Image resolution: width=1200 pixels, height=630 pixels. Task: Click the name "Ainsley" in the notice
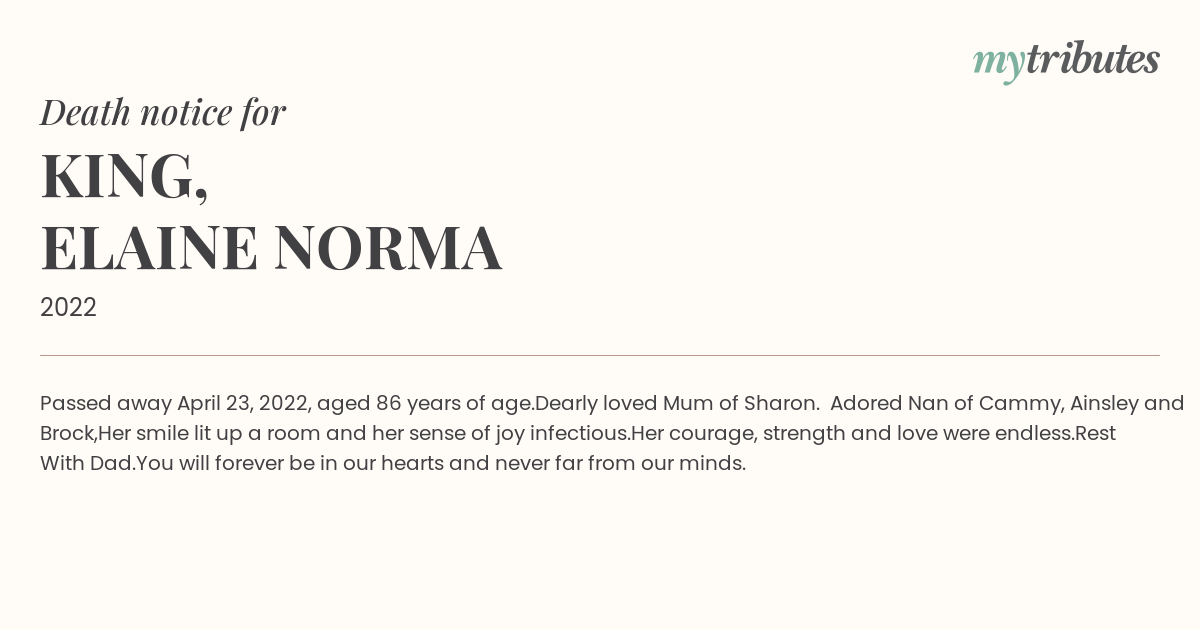(x=1104, y=404)
